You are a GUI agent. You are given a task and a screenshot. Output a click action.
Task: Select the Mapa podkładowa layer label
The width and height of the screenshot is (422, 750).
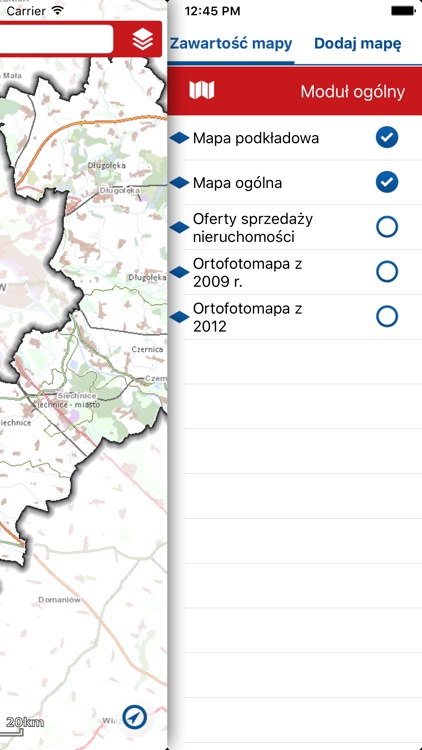coord(256,138)
